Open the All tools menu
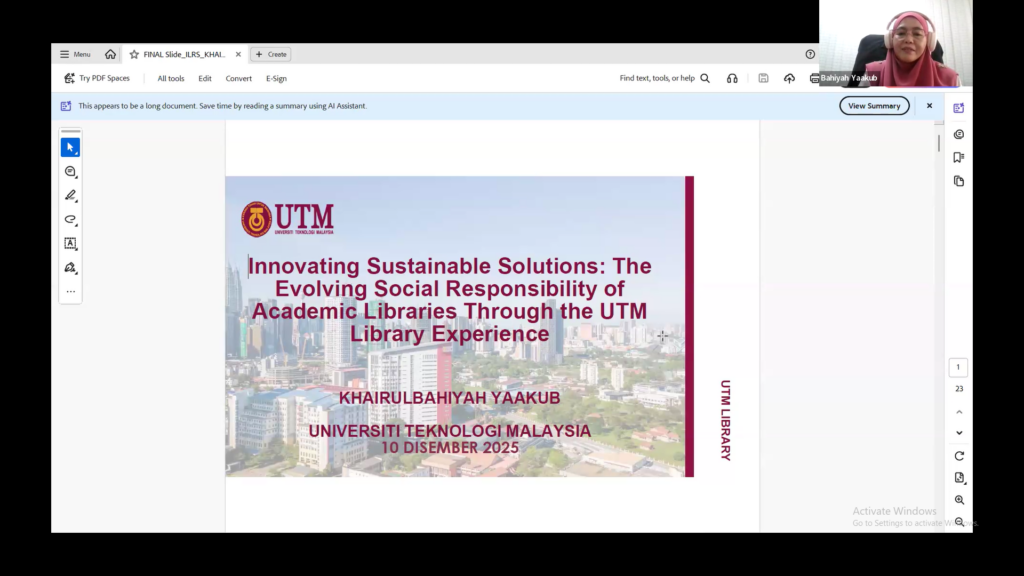This screenshot has width=1024, height=576. coord(170,78)
